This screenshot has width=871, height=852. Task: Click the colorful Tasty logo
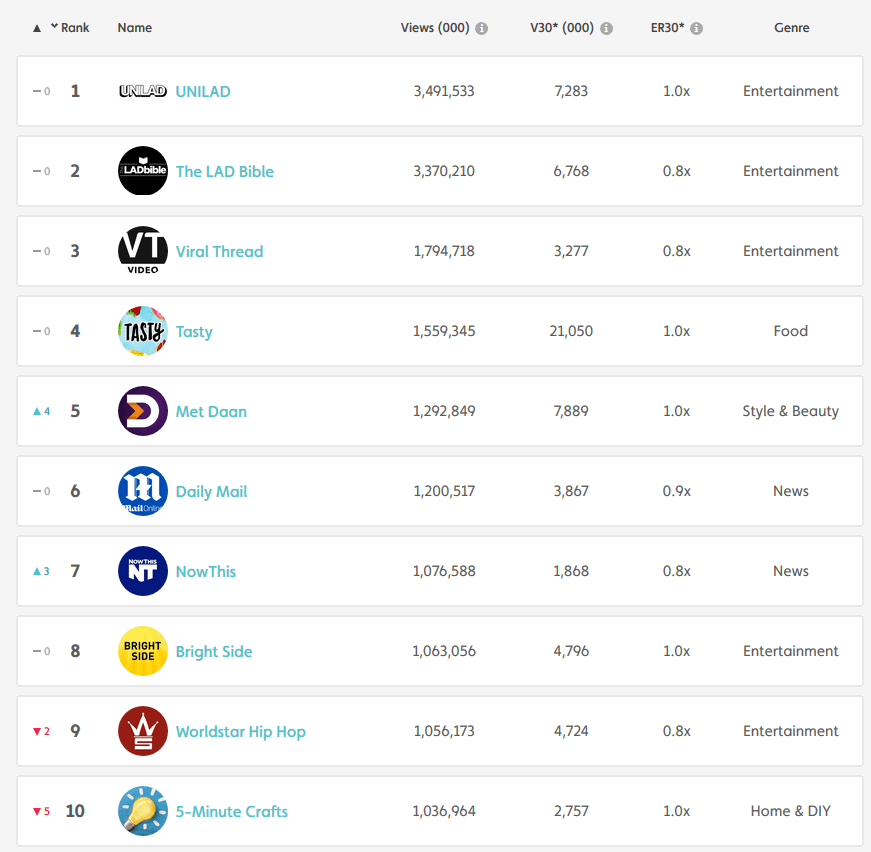click(142, 331)
